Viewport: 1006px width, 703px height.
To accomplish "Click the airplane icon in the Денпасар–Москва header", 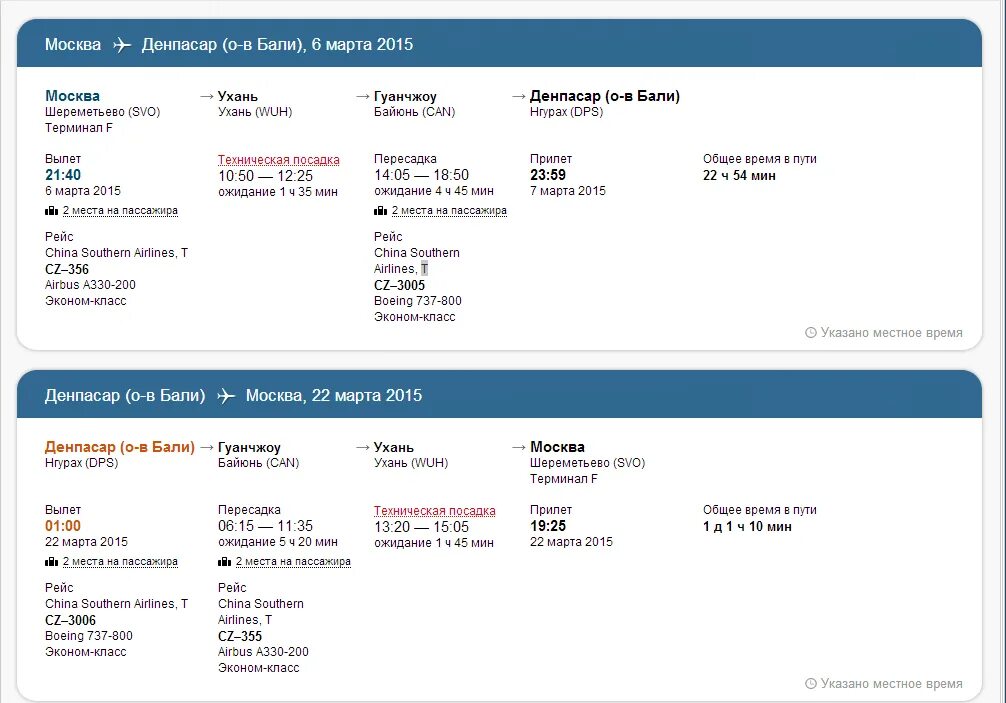I will click(x=226, y=396).
